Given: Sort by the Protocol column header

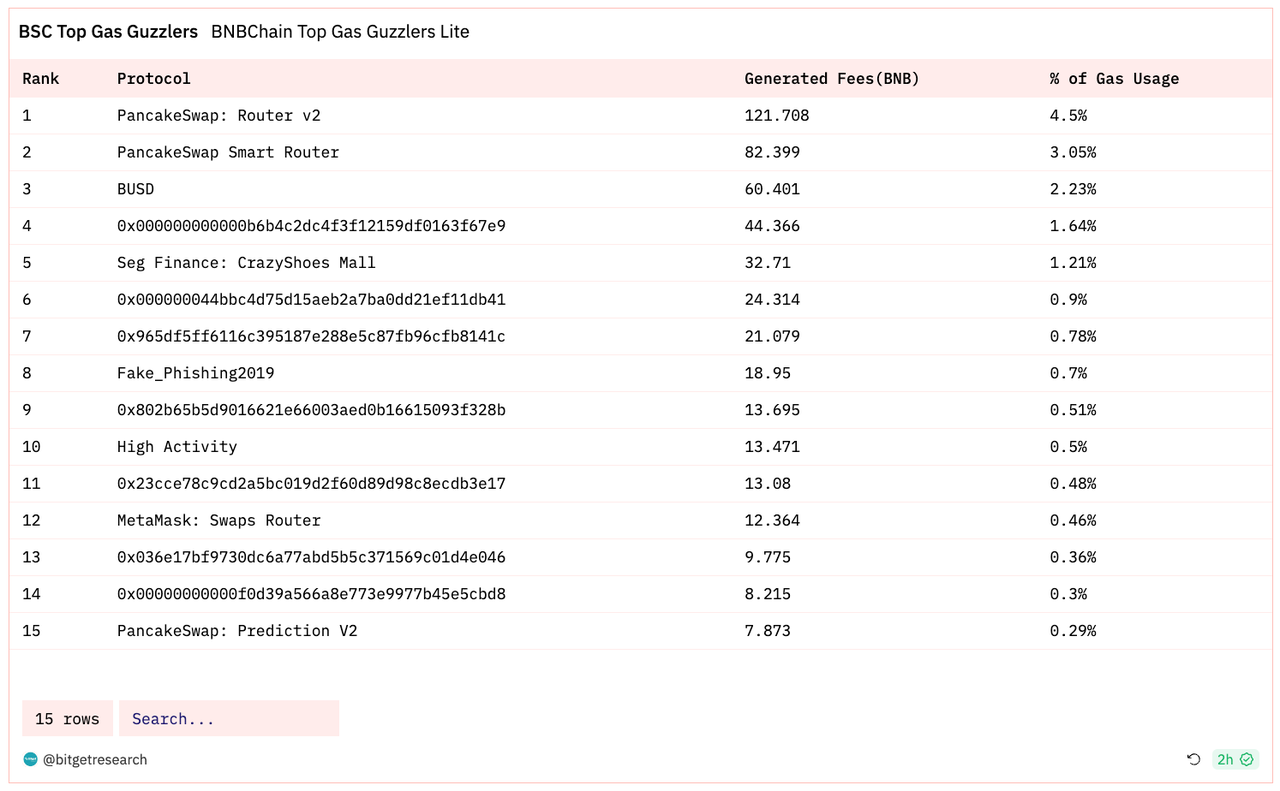Looking at the screenshot, I should [154, 78].
